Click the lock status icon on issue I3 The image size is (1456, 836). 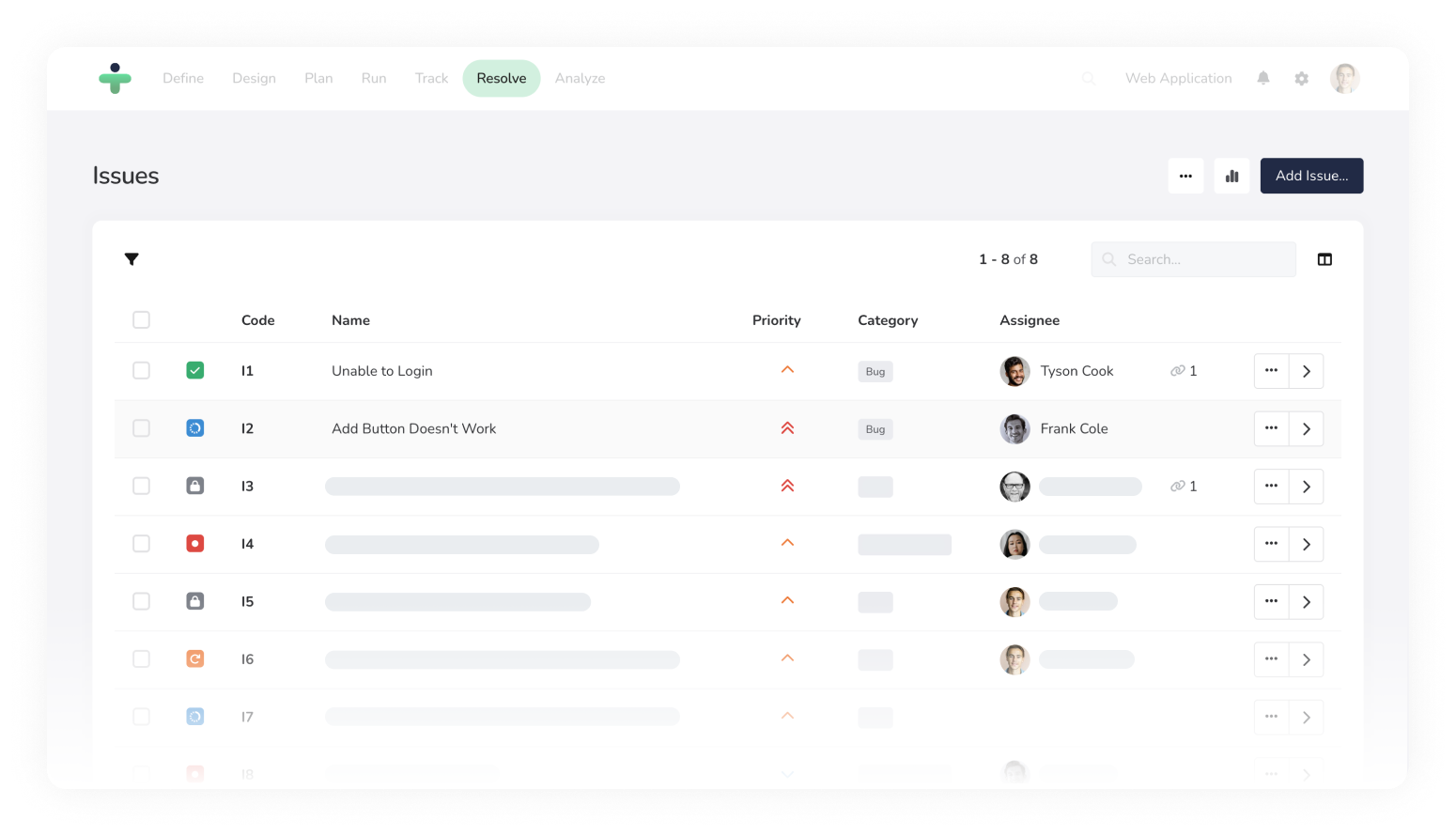coord(195,486)
